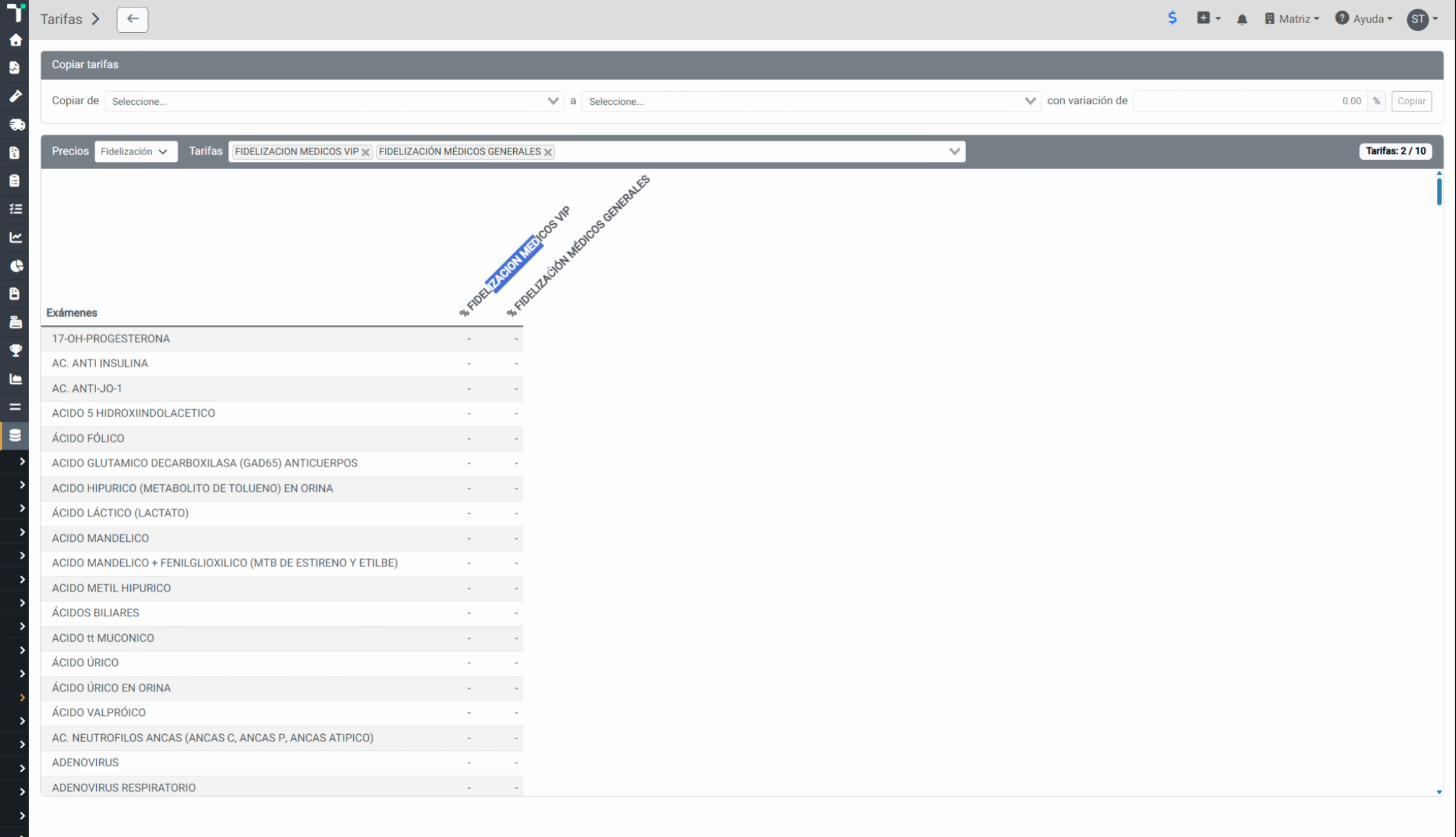Open the Precios Fidelización dropdown

[136, 151]
